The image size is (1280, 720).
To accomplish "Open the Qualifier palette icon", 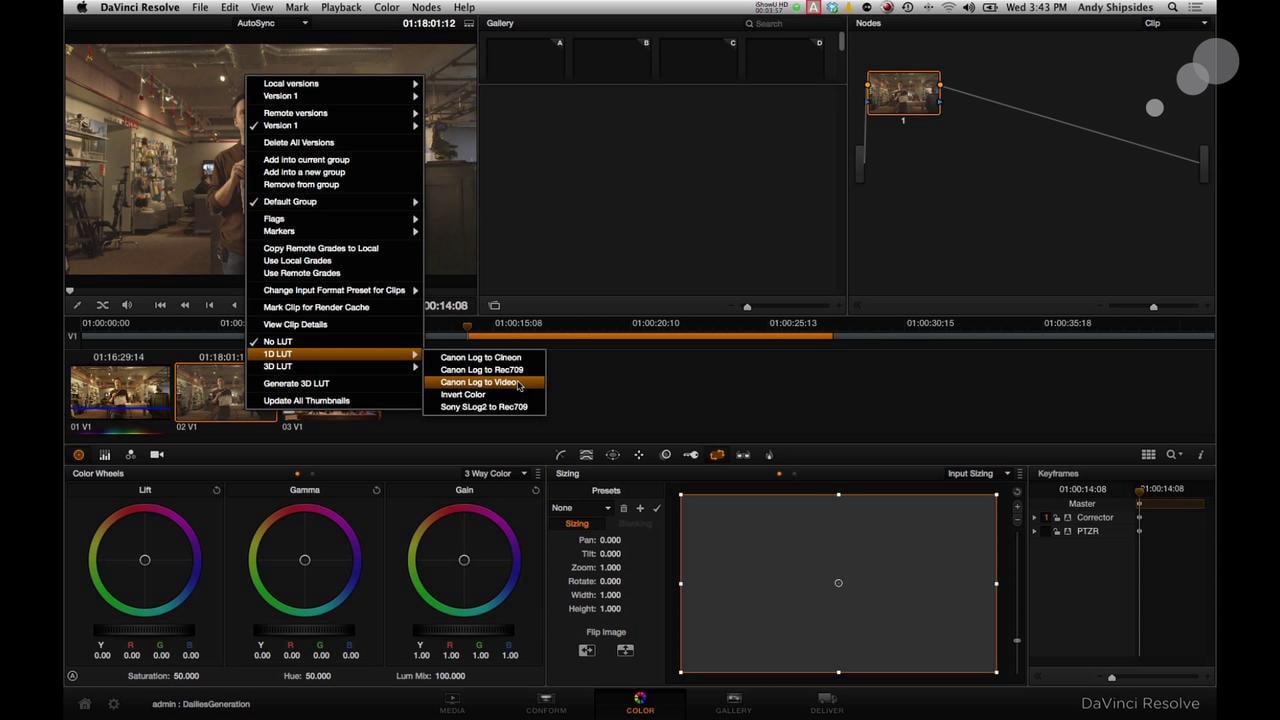I will tap(587, 455).
